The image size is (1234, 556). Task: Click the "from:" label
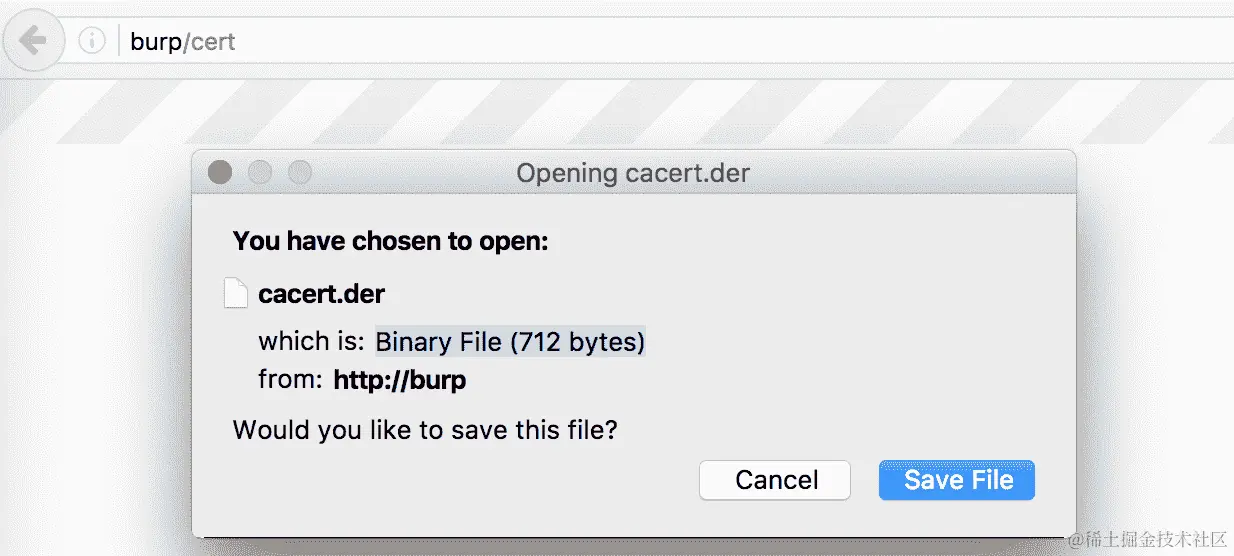[290, 380]
